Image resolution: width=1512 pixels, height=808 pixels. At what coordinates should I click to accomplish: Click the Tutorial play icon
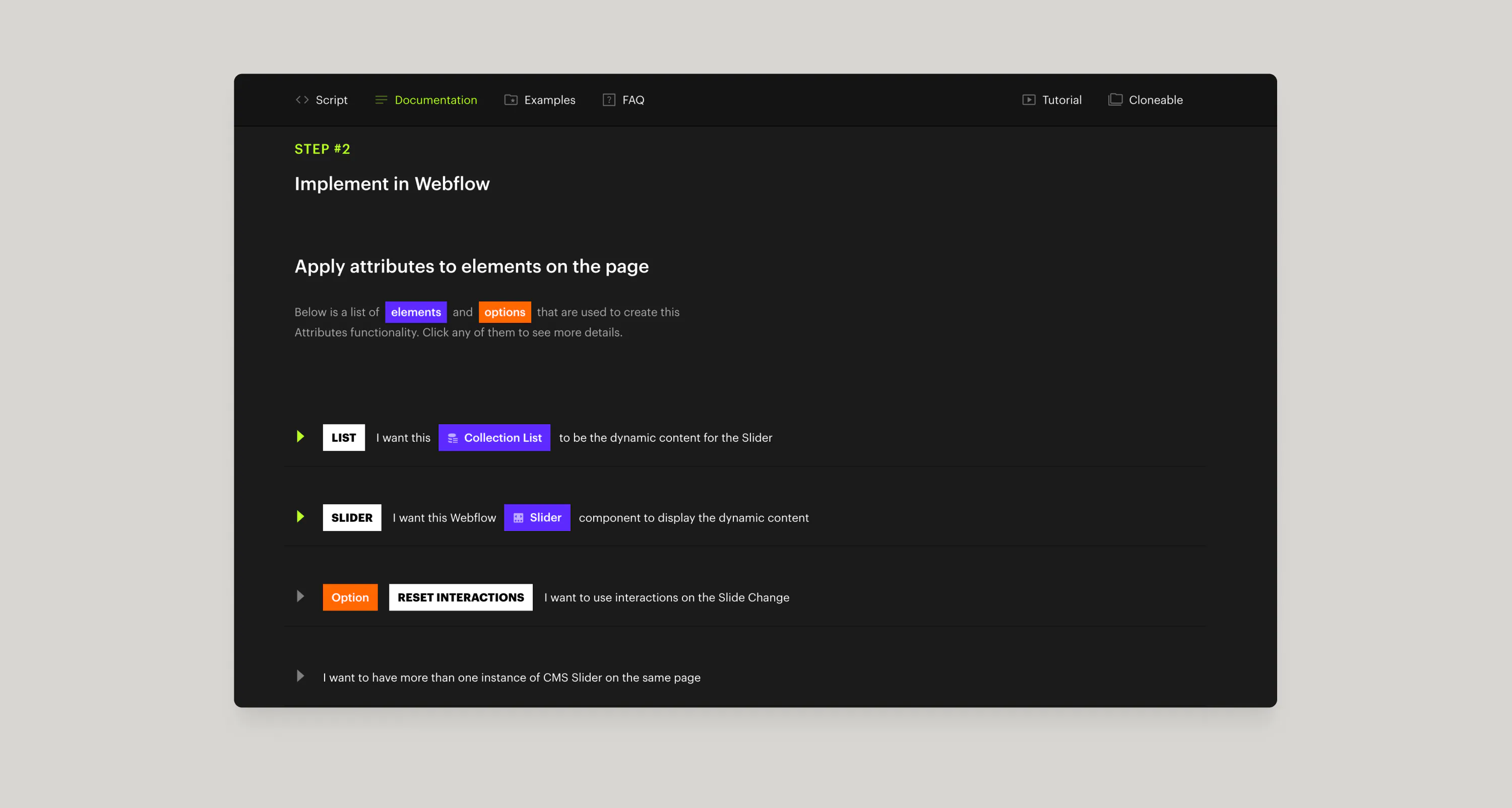coord(1028,100)
